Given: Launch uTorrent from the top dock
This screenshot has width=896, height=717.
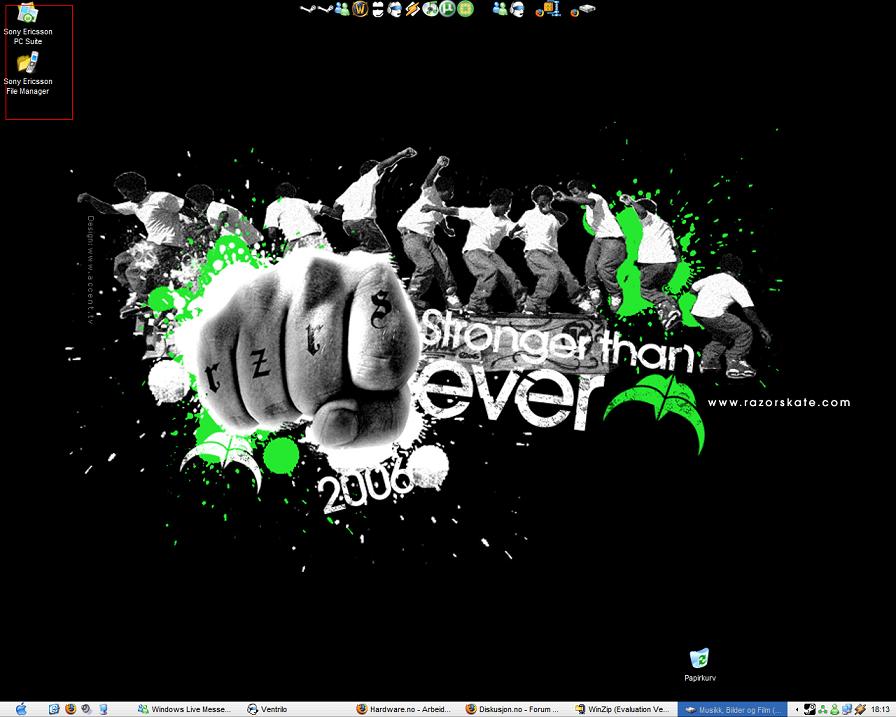Looking at the screenshot, I should pos(447,9).
